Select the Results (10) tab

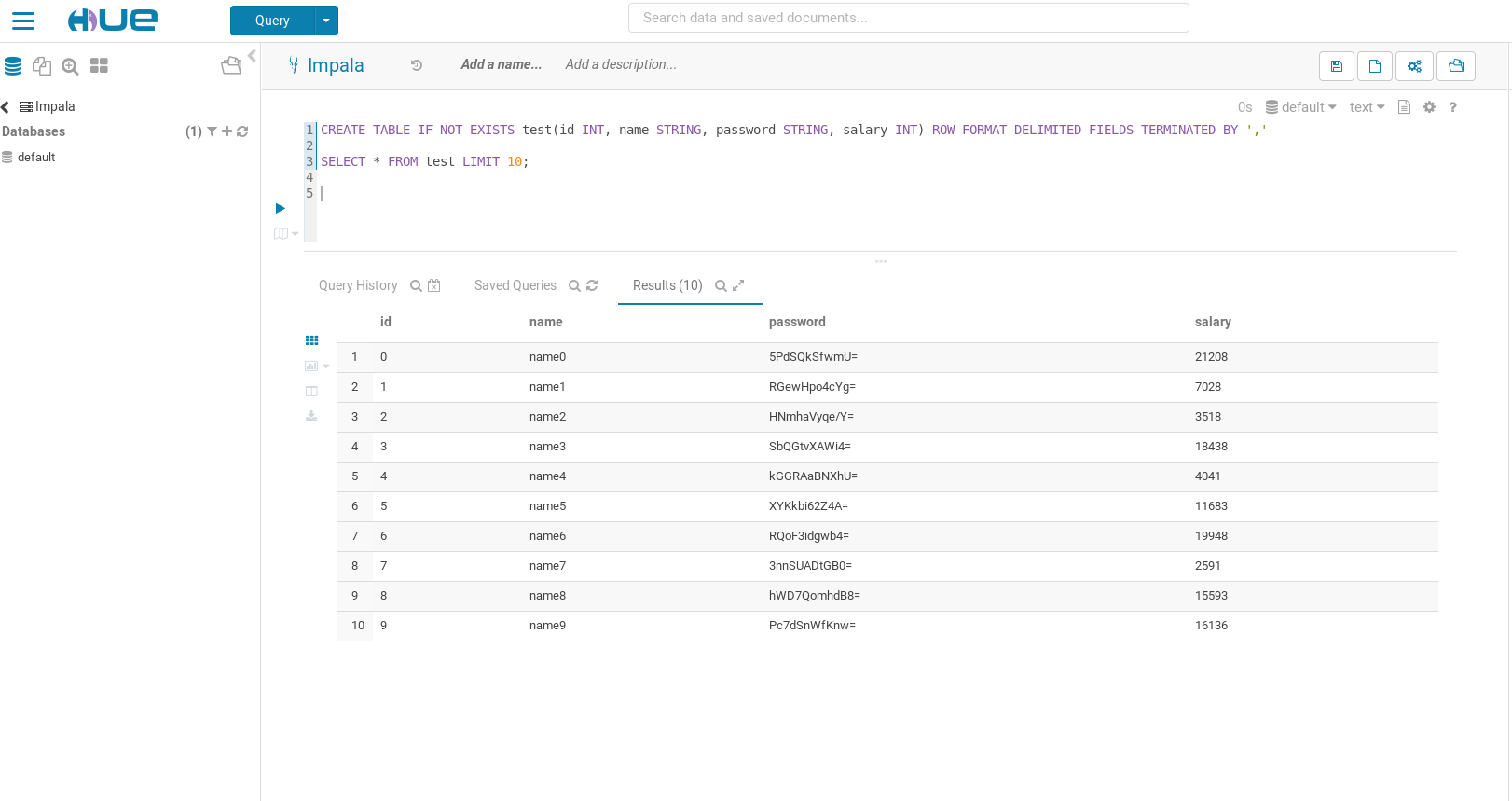point(667,285)
